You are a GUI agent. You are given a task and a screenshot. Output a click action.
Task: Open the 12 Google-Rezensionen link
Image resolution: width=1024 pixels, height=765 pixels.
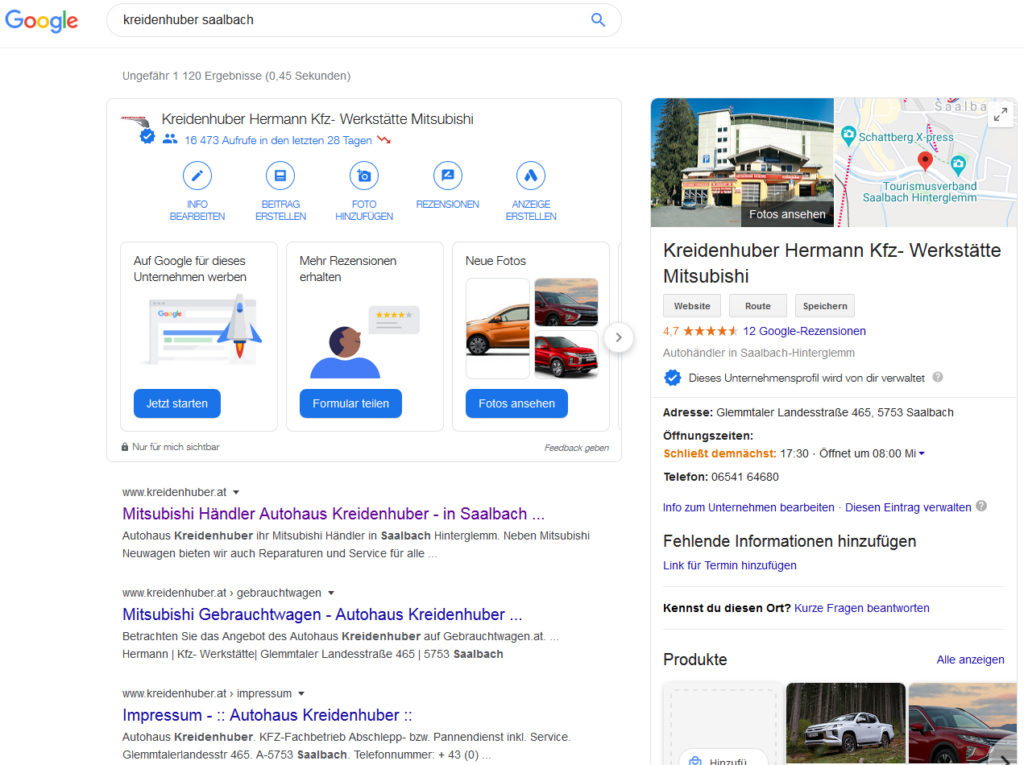pyautogui.click(x=804, y=331)
